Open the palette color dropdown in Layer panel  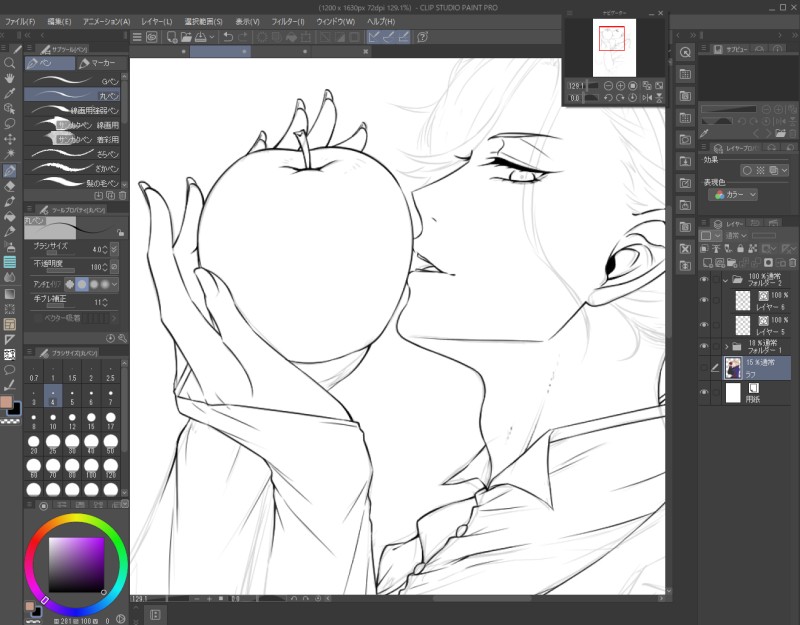tap(710, 235)
